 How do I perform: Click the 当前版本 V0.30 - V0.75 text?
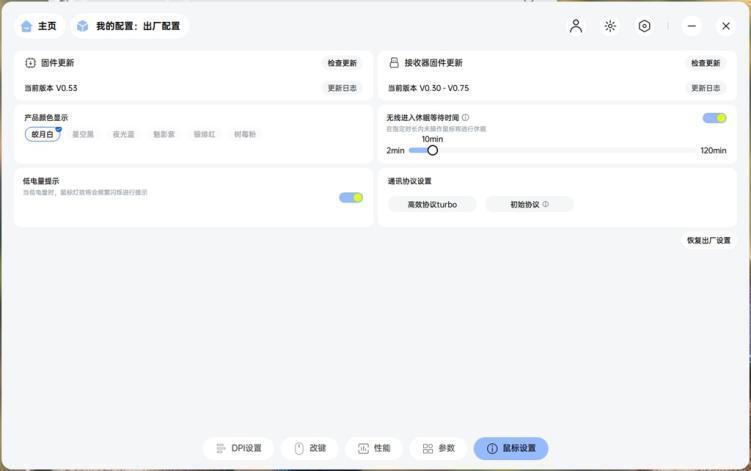point(428,88)
